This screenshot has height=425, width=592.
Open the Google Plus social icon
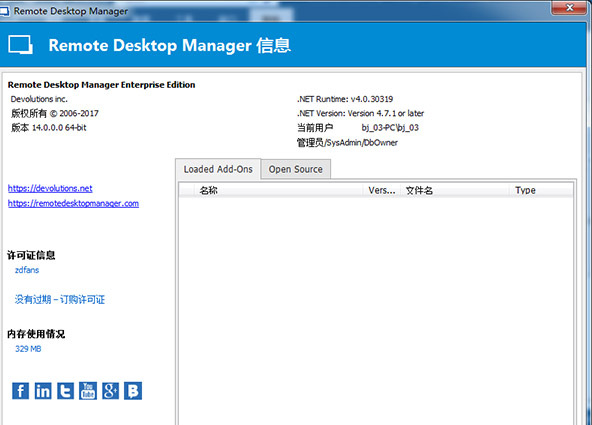[x=110, y=391]
